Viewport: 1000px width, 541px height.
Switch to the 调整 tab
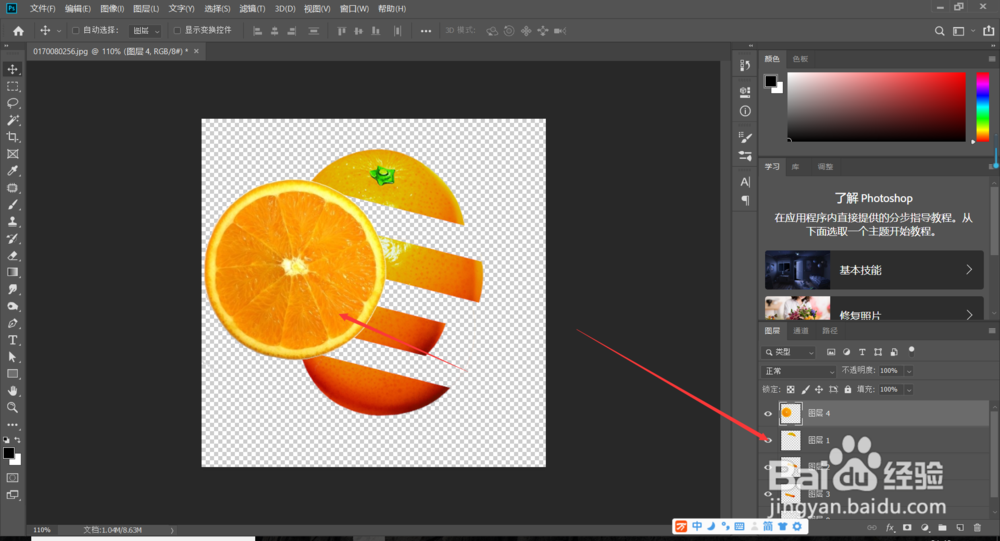(825, 167)
